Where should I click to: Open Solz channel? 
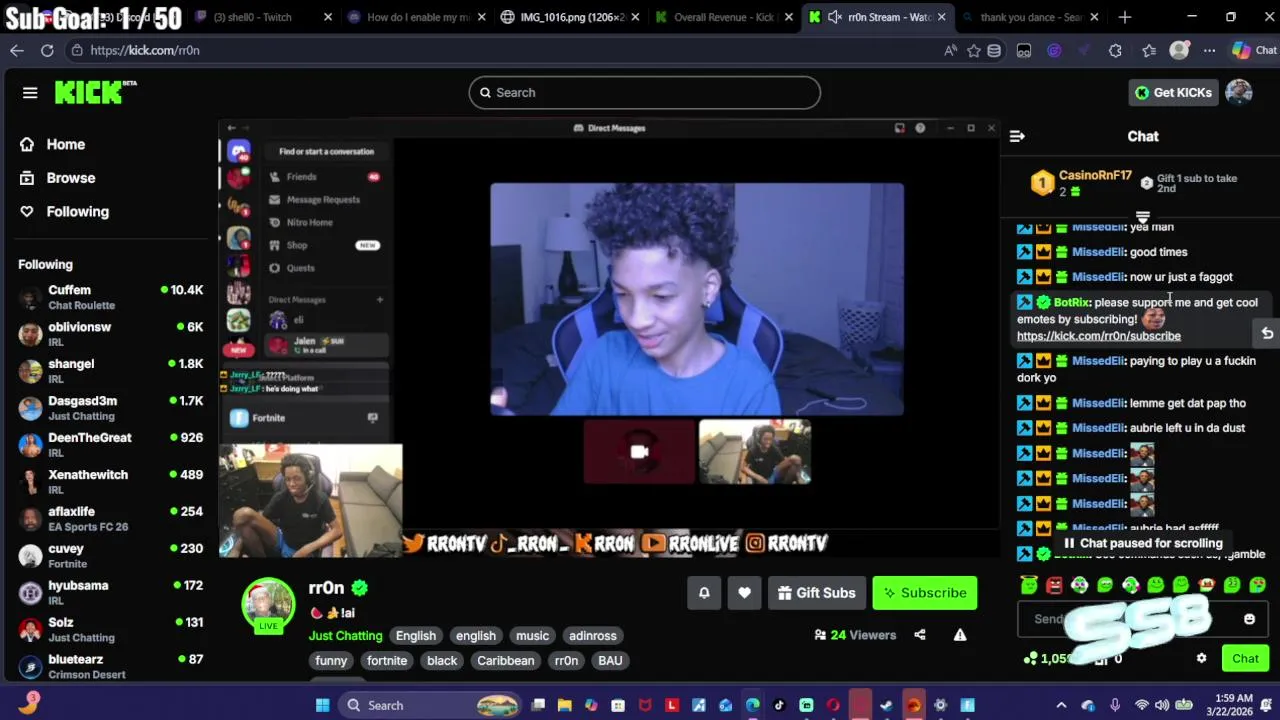[111, 630]
